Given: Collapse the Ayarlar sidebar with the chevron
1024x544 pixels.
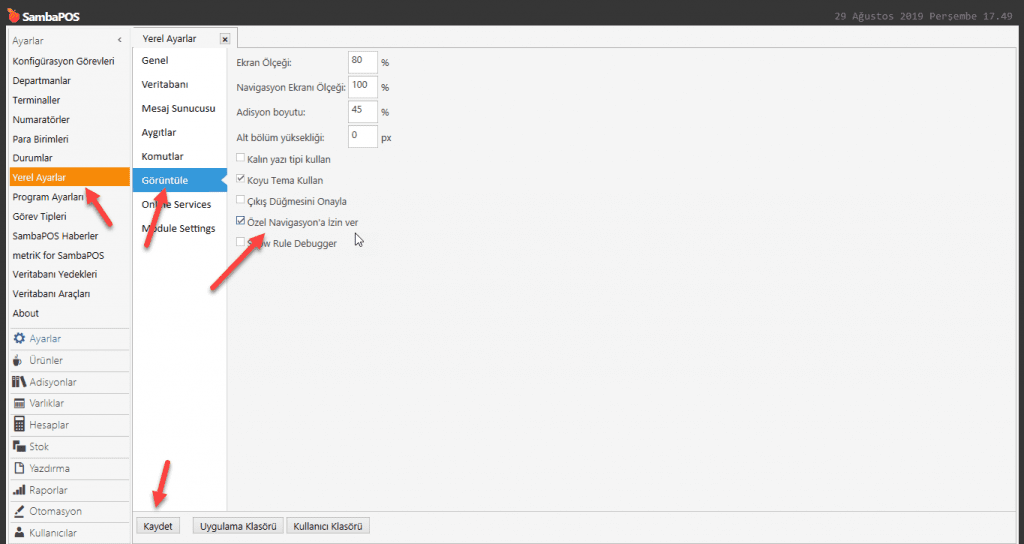Looking at the screenshot, I should point(120,40).
